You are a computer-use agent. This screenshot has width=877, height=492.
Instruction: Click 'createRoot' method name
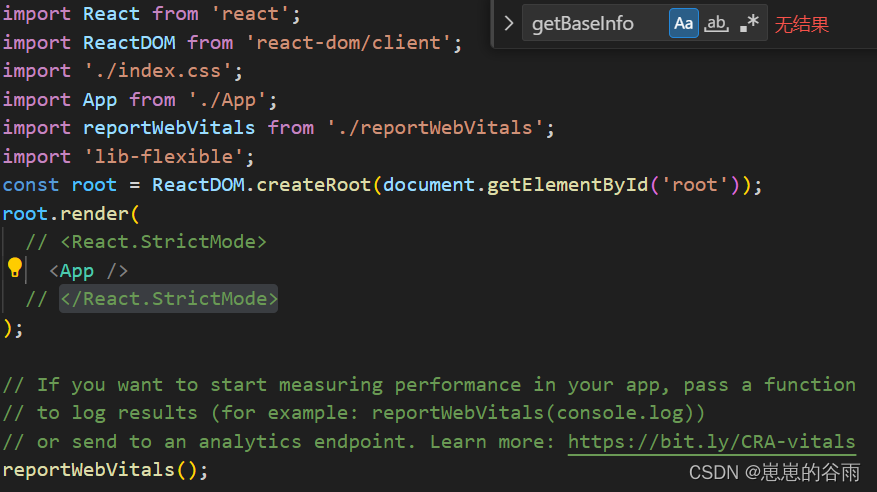(x=313, y=185)
